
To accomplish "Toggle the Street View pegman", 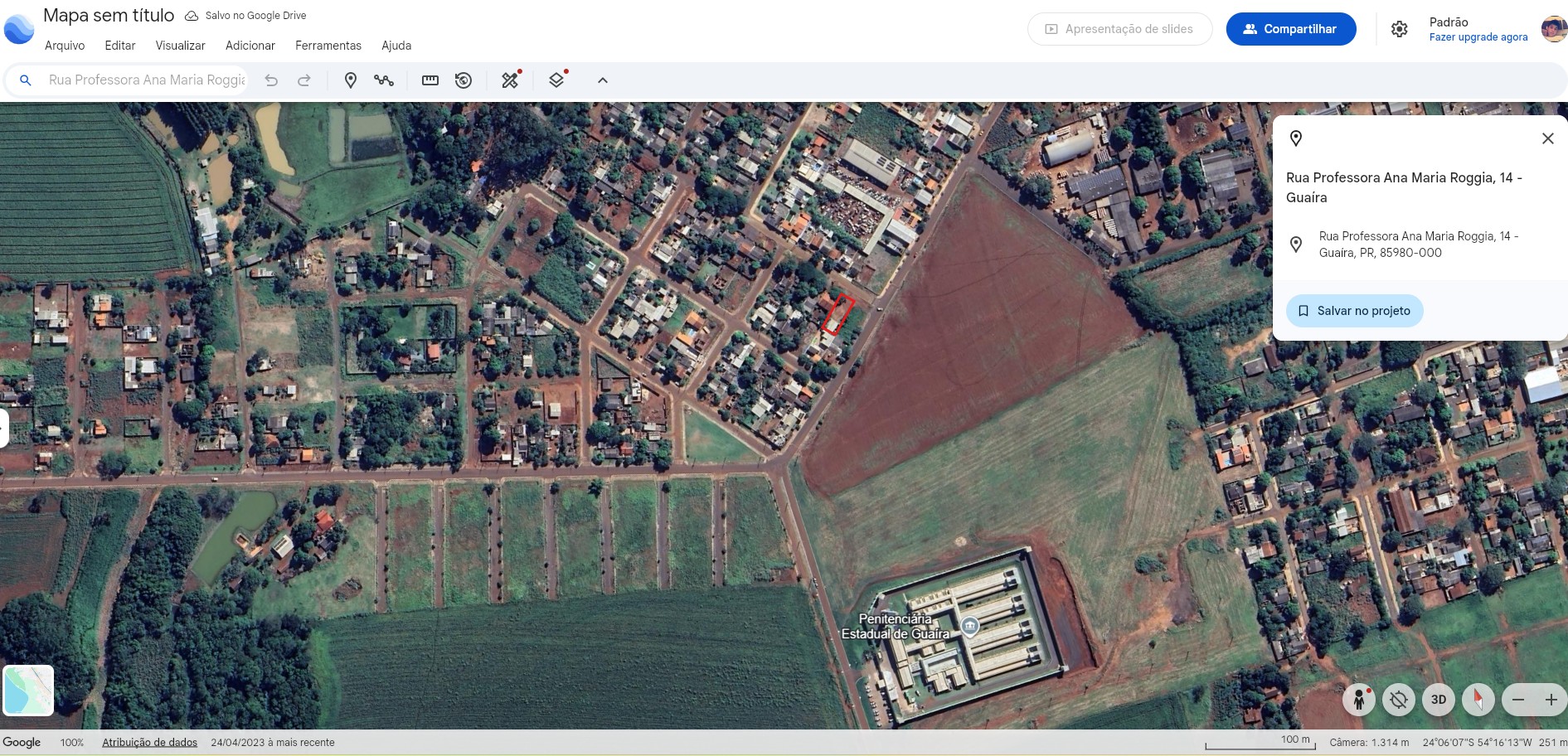I will tap(1359, 700).
